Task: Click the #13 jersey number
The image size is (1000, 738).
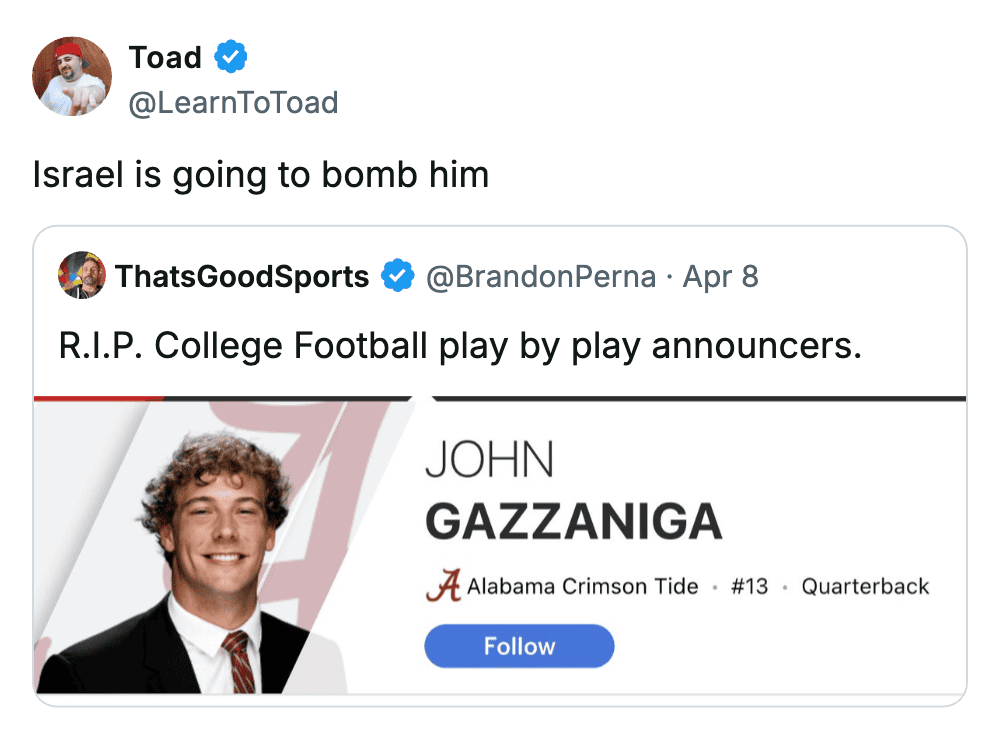Action: (x=749, y=586)
